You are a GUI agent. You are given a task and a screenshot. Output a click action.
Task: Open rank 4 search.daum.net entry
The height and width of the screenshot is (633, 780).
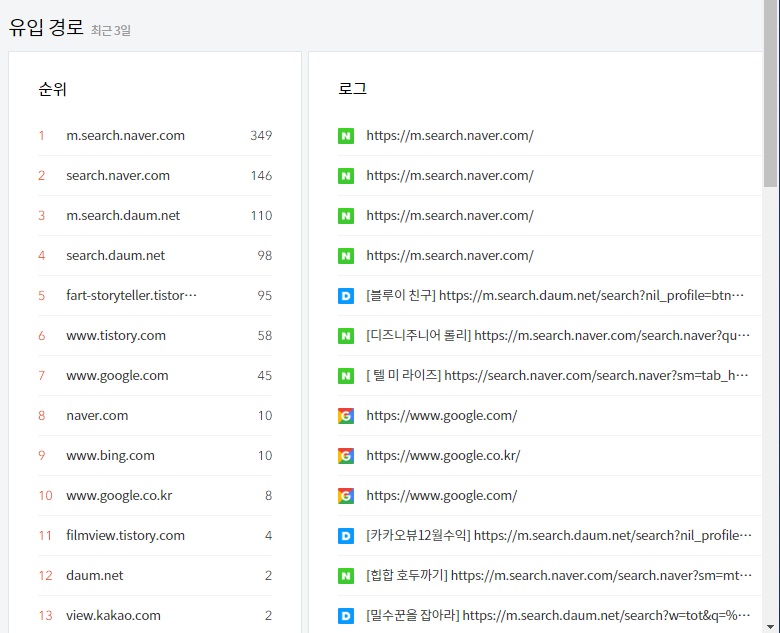pos(155,255)
